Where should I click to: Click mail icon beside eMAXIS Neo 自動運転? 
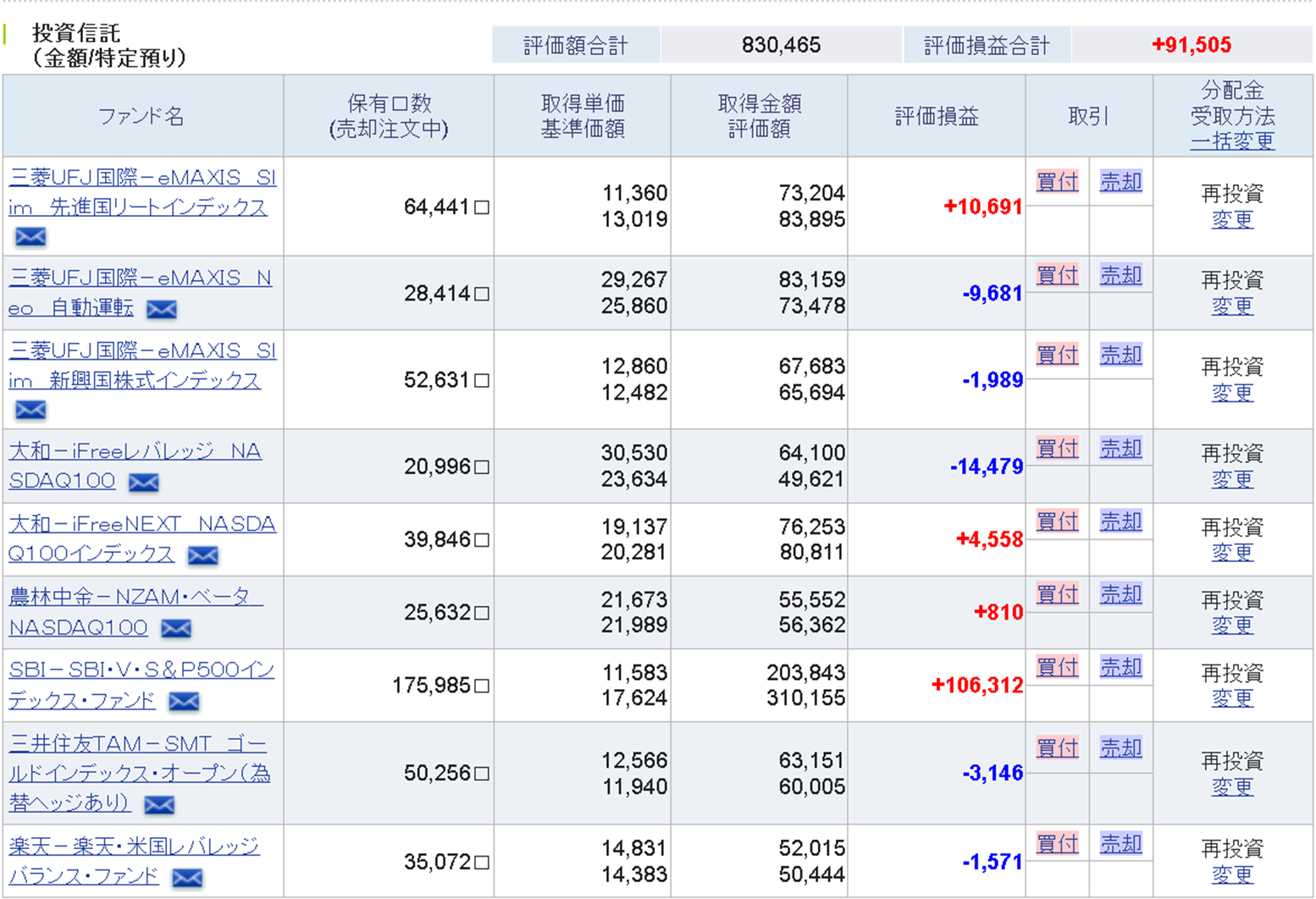click(x=161, y=310)
